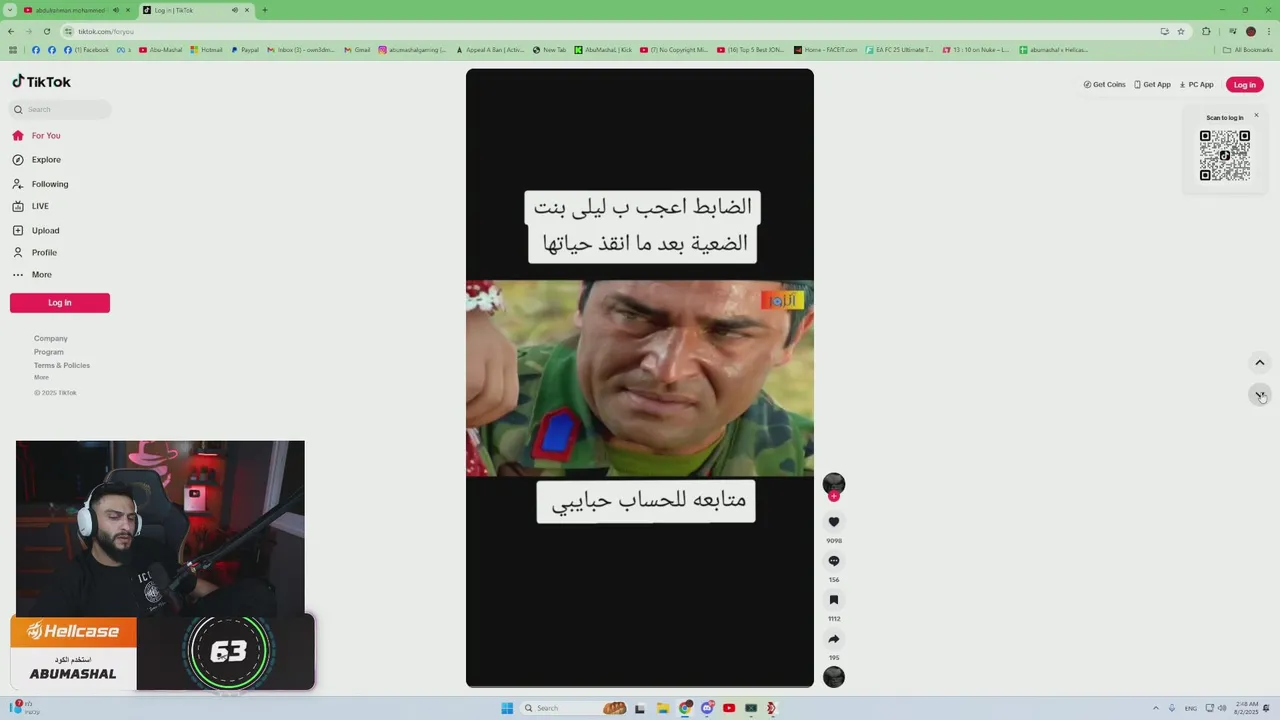The width and height of the screenshot is (1280, 720).
Task: Open the Home - FACEIT.com bookmark
Action: 826,49
